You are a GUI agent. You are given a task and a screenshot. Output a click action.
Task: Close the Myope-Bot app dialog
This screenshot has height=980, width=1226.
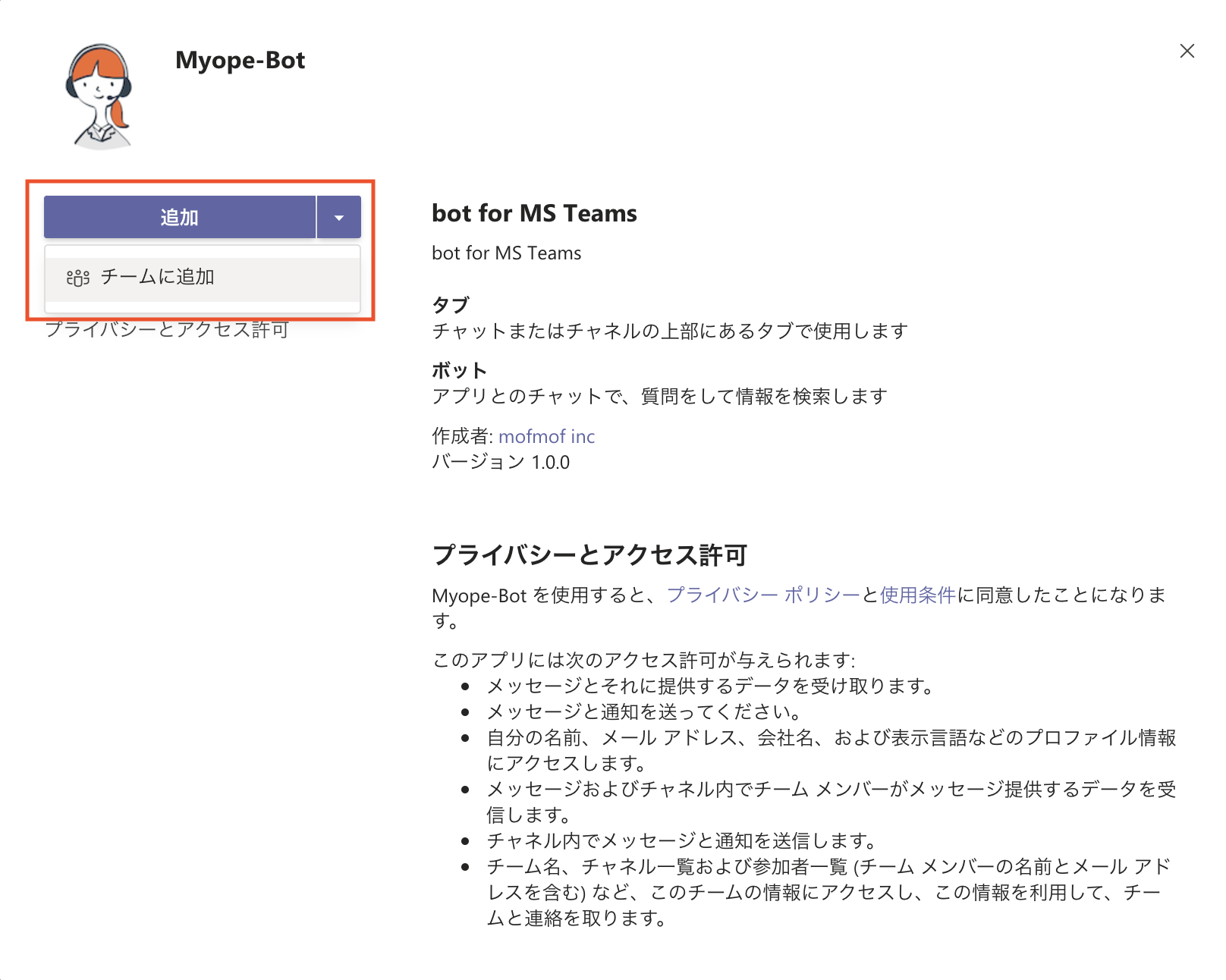click(1187, 51)
